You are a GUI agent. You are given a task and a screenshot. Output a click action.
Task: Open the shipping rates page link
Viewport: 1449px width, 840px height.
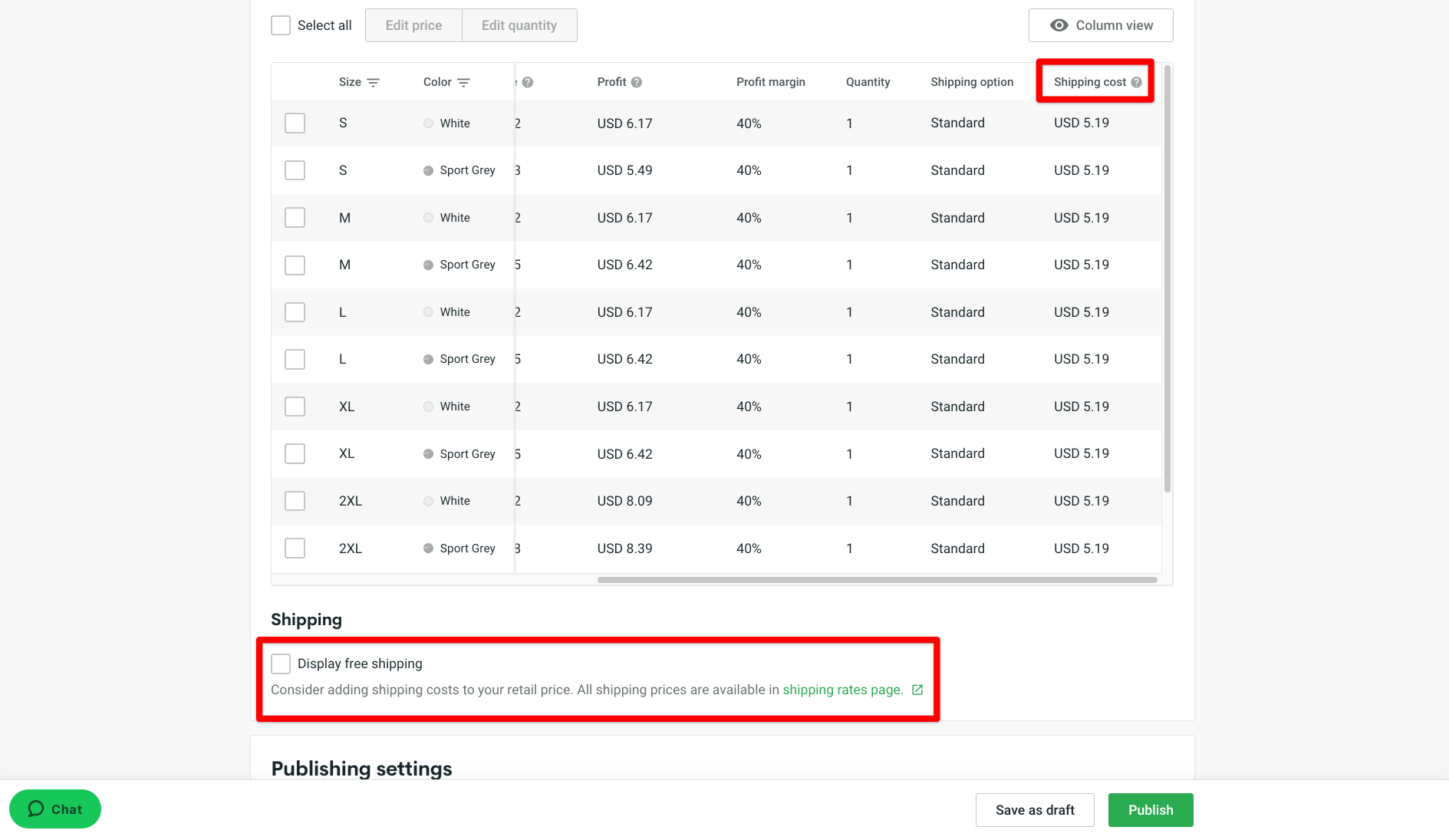[842, 690]
